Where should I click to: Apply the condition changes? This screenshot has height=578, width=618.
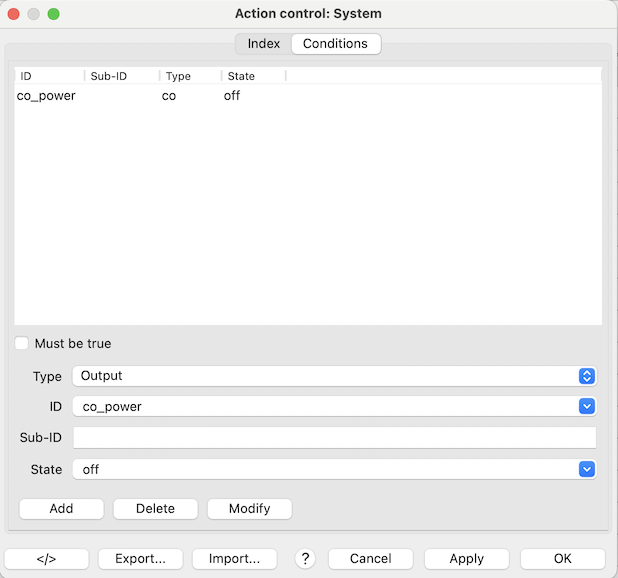click(466, 559)
